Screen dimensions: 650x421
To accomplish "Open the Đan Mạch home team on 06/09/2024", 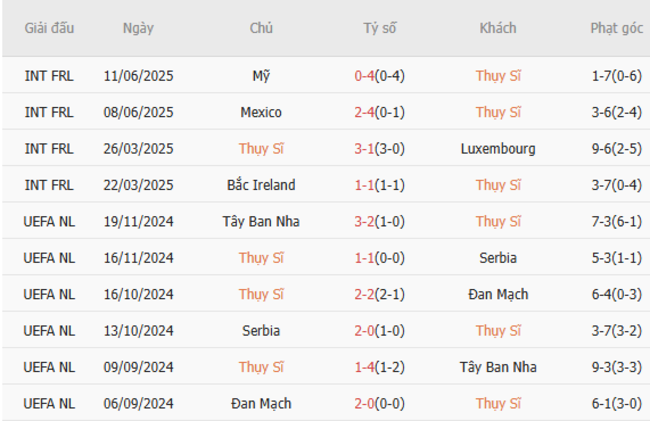I will (x=261, y=404).
